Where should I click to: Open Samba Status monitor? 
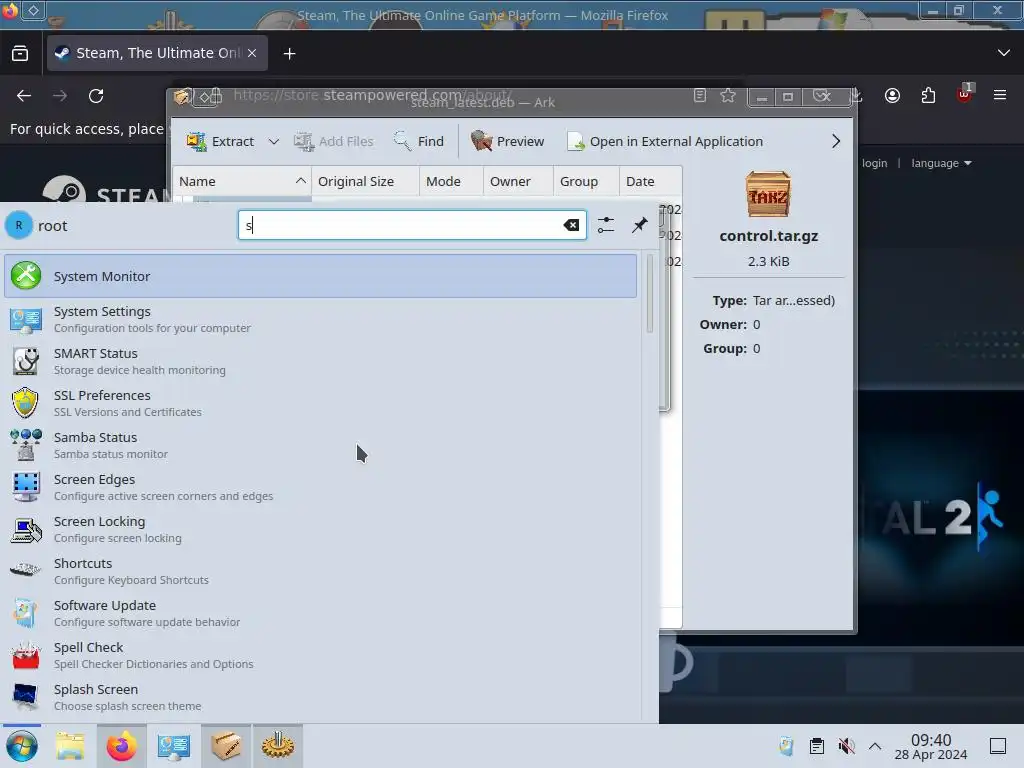coord(320,445)
